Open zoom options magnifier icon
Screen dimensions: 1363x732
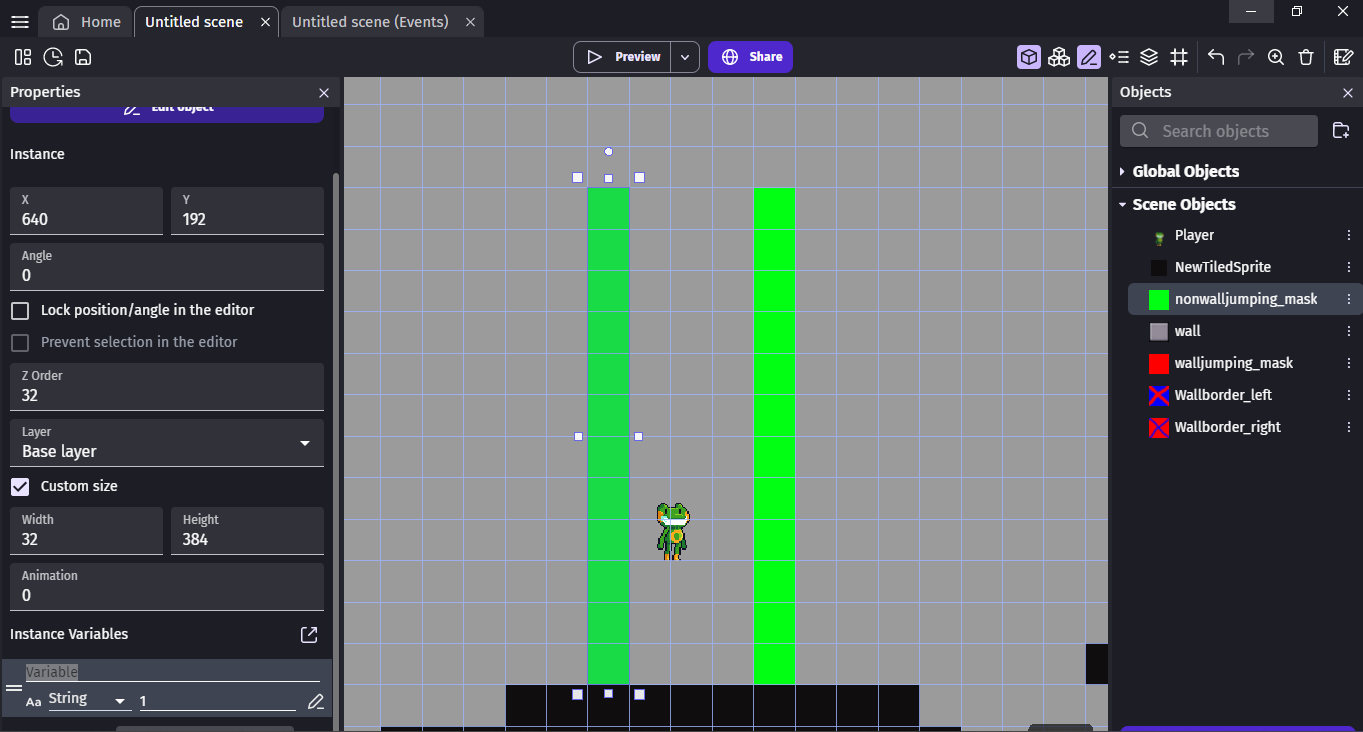[1276, 57]
